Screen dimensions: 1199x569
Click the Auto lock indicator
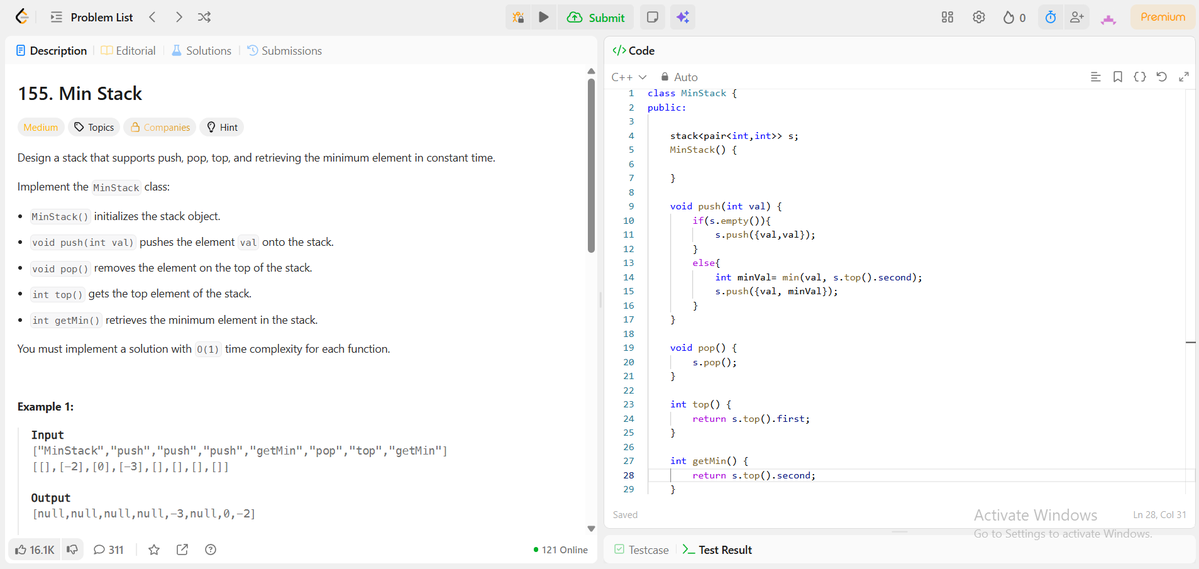(679, 76)
